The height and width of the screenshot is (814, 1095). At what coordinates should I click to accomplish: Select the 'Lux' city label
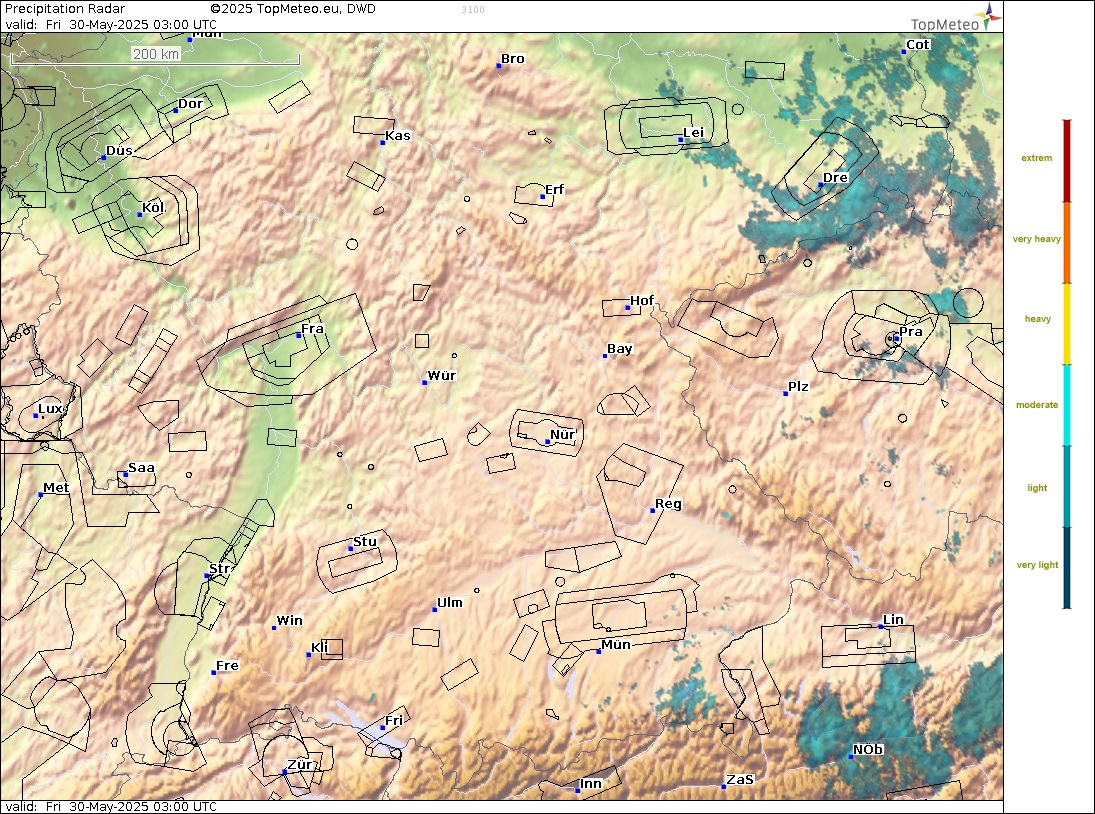pyautogui.click(x=50, y=409)
